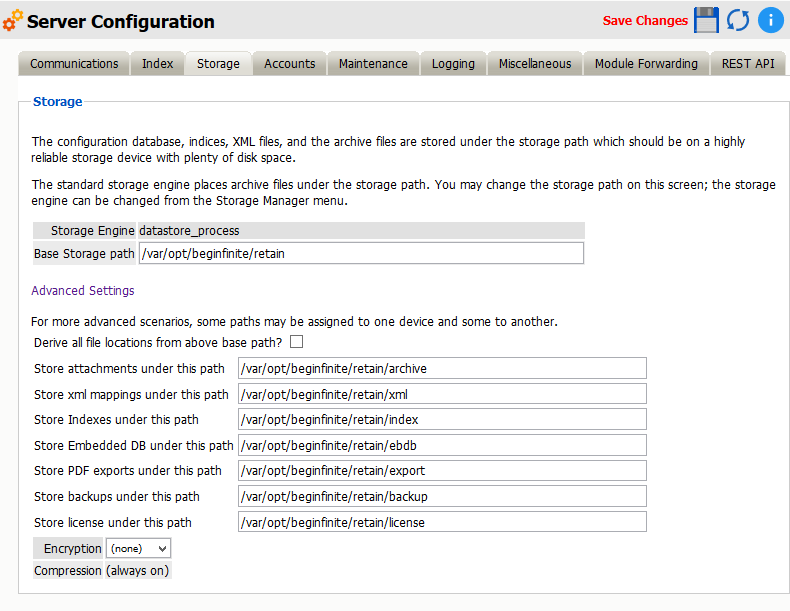Screen dimensions: 790x611
Task: Click the save changes floppy disk icon
Action: [707, 20]
